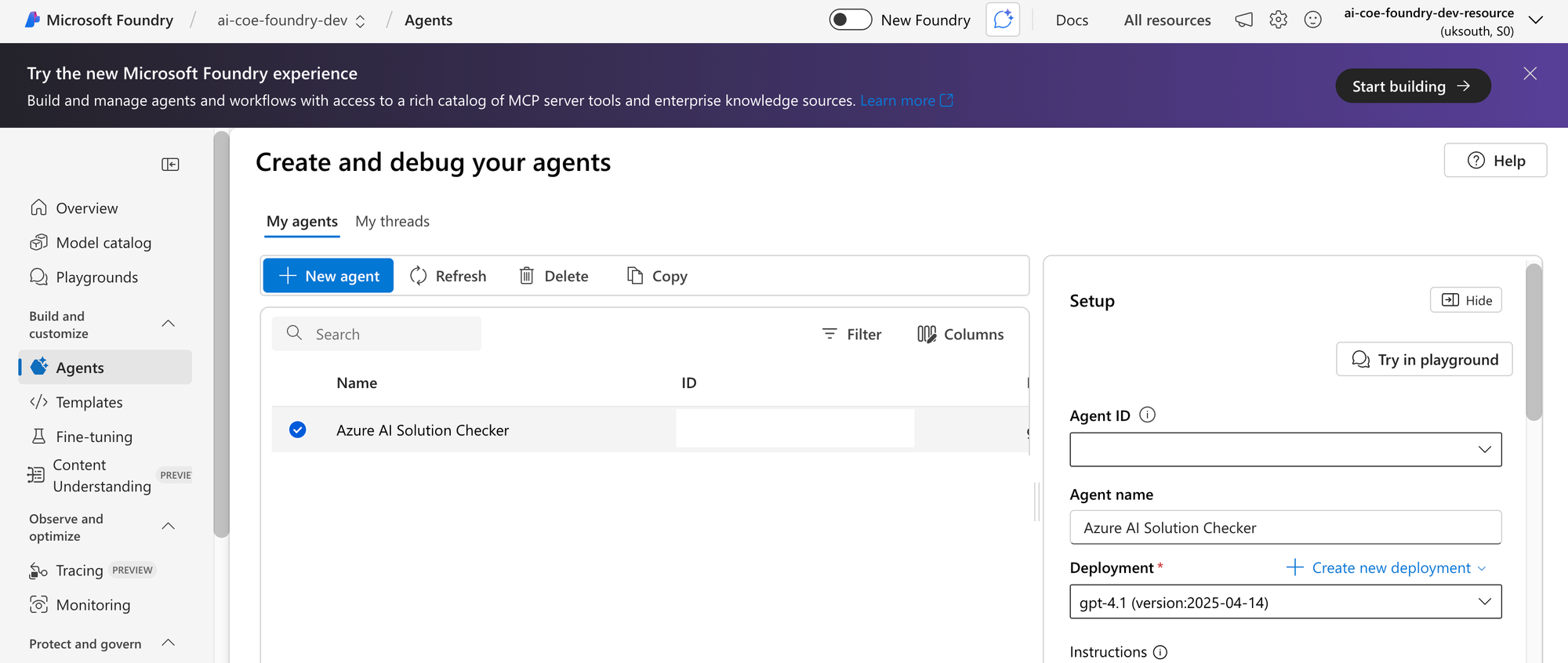Open the feedback smiley face icon
1568x663 pixels.
point(1312,20)
